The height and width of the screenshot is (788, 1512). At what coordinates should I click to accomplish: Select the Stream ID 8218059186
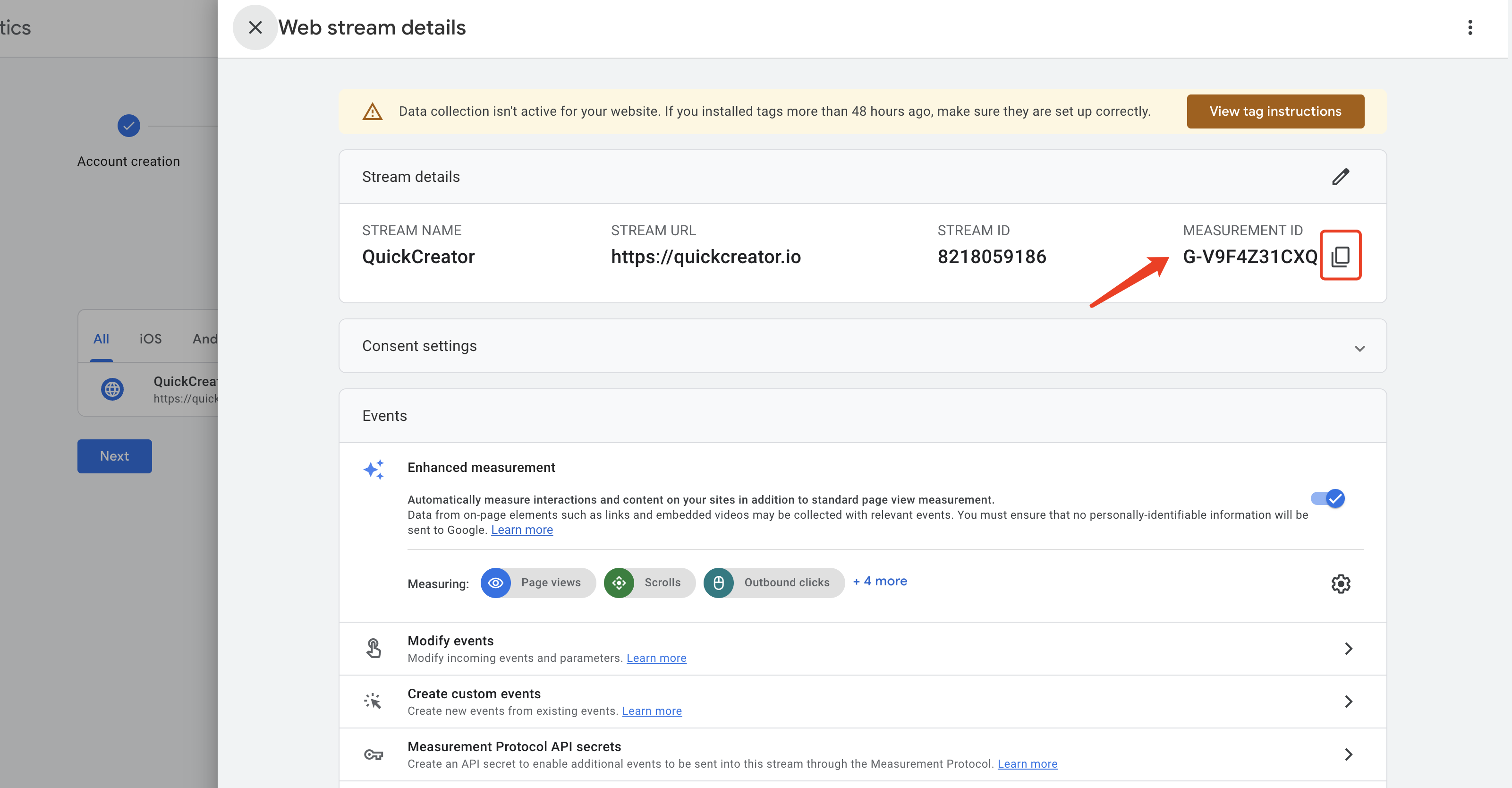click(991, 257)
